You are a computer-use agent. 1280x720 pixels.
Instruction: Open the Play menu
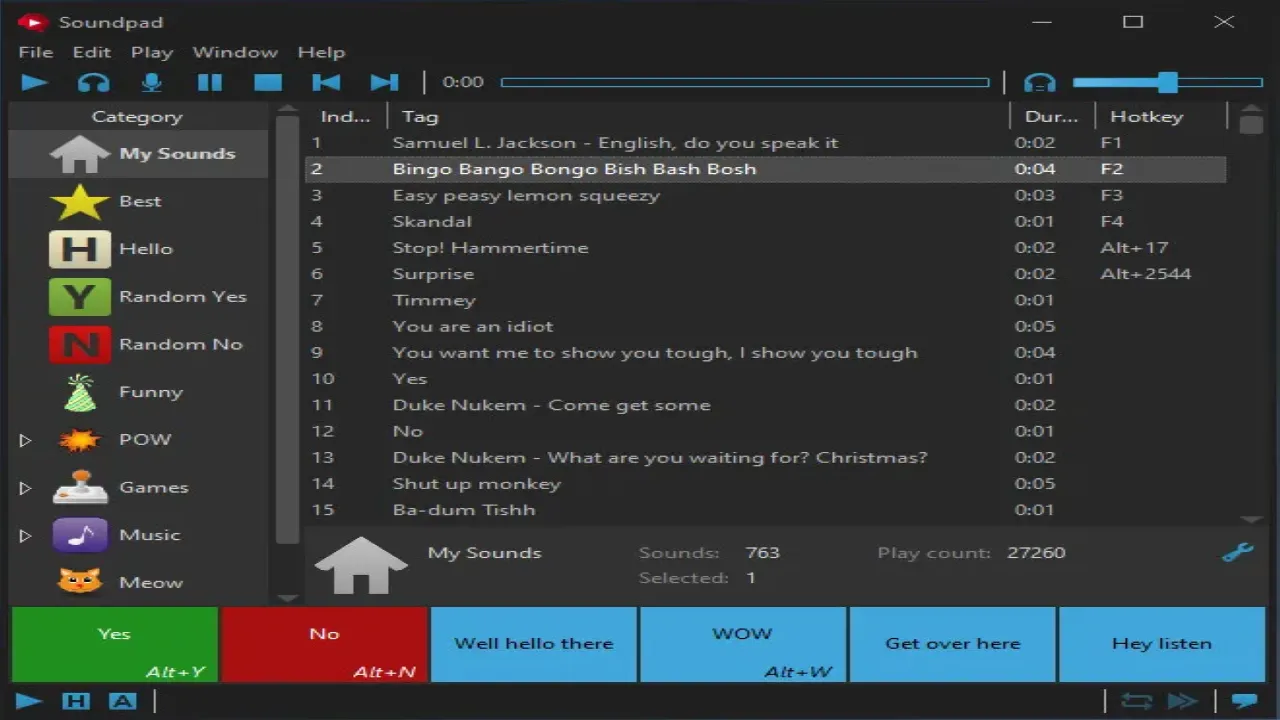(152, 52)
